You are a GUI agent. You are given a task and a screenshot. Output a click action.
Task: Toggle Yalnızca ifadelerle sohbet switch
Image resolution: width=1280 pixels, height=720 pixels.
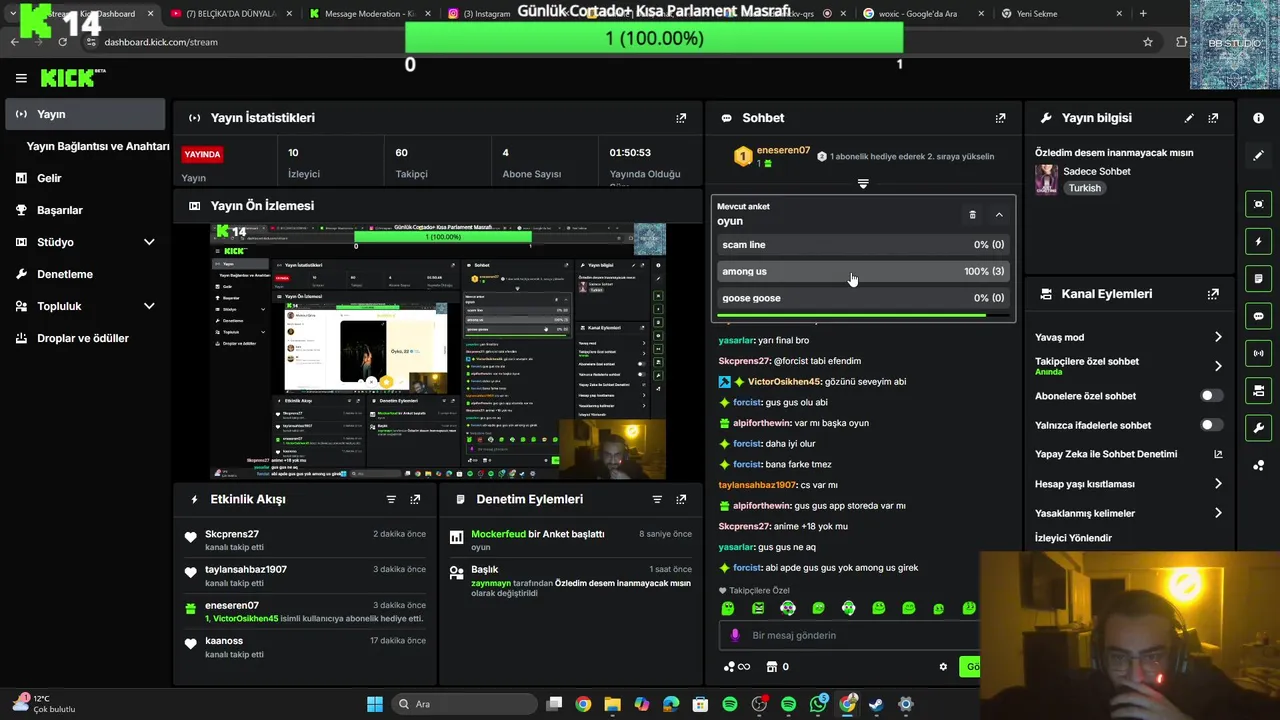coord(1211,425)
